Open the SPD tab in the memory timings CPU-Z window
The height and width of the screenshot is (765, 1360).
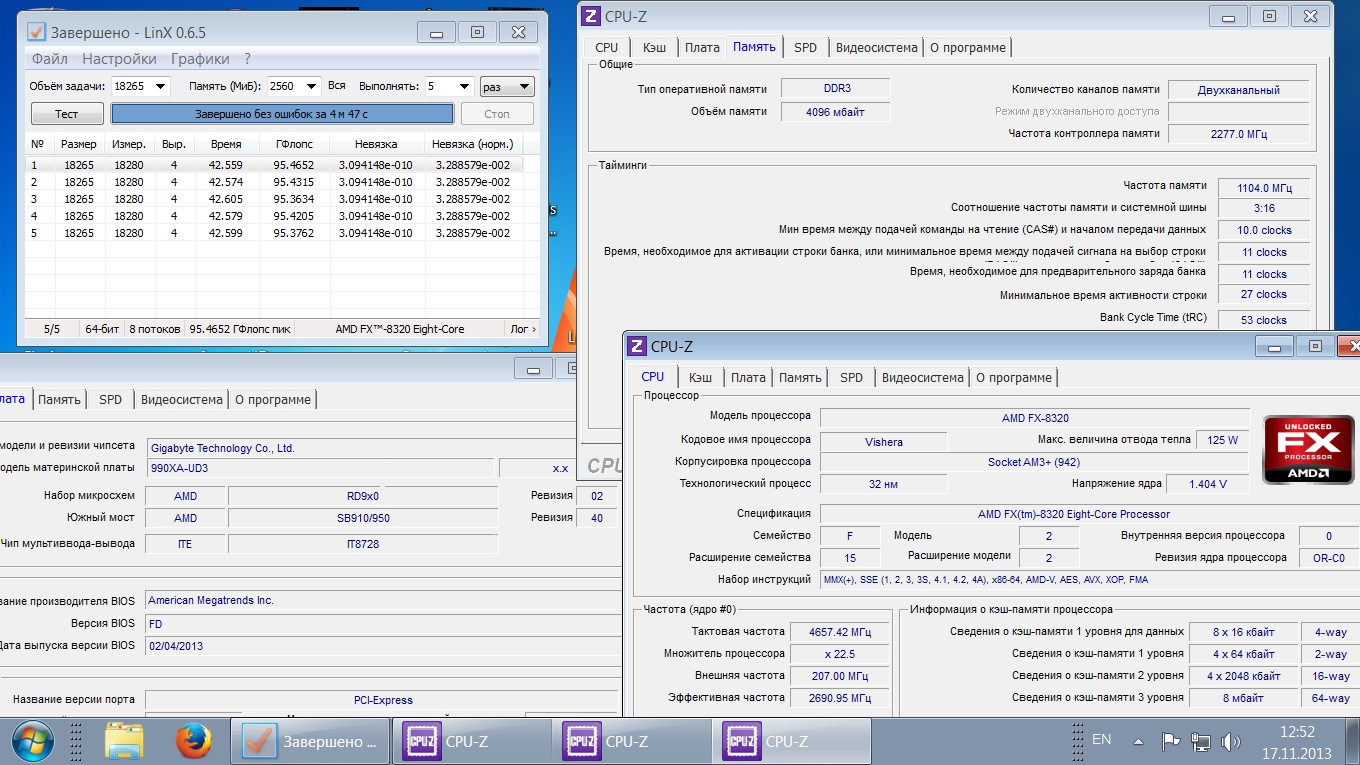click(805, 47)
